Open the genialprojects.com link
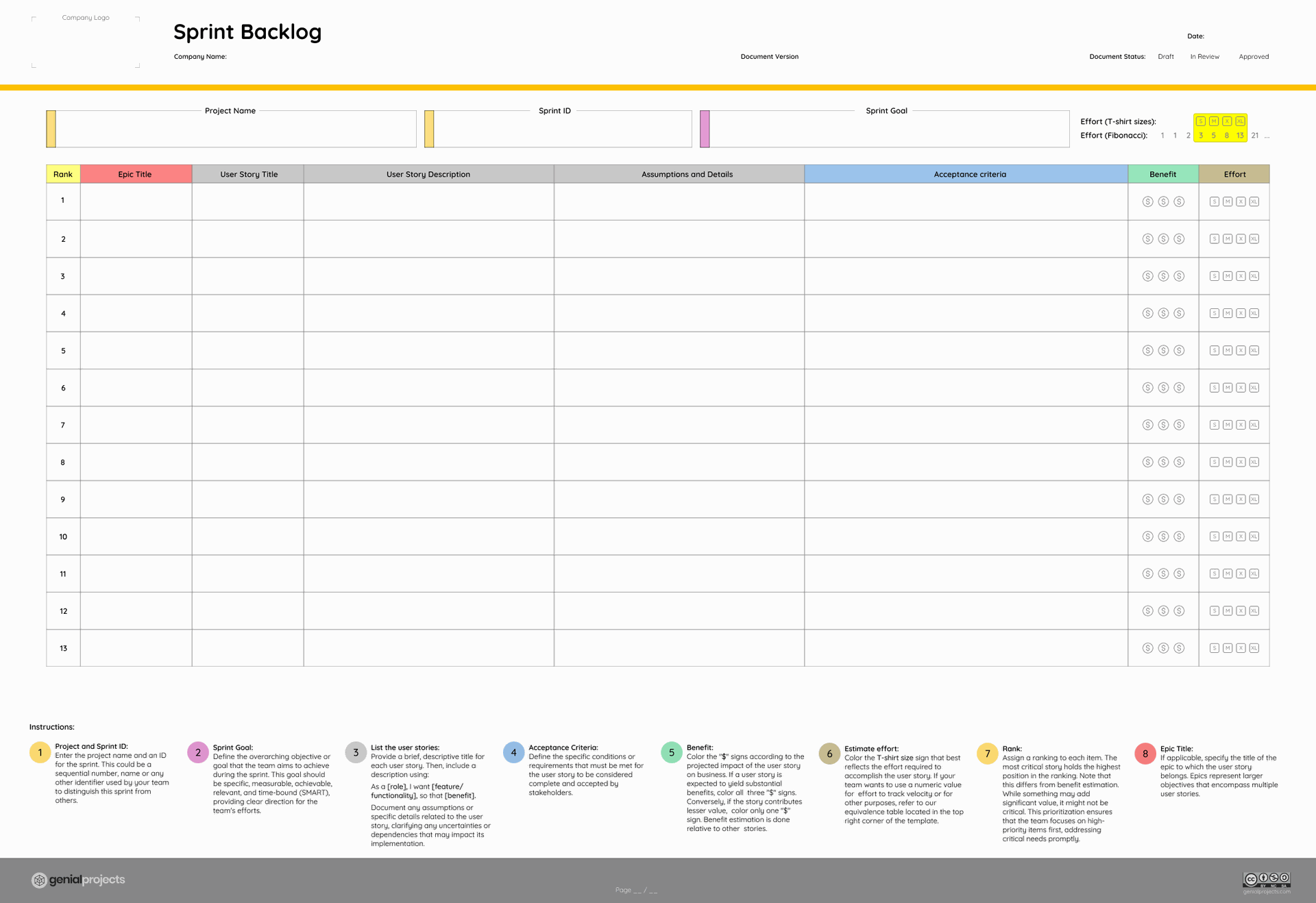Image resolution: width=1316 pixels, height=903 pixels. pos(1267,891)
